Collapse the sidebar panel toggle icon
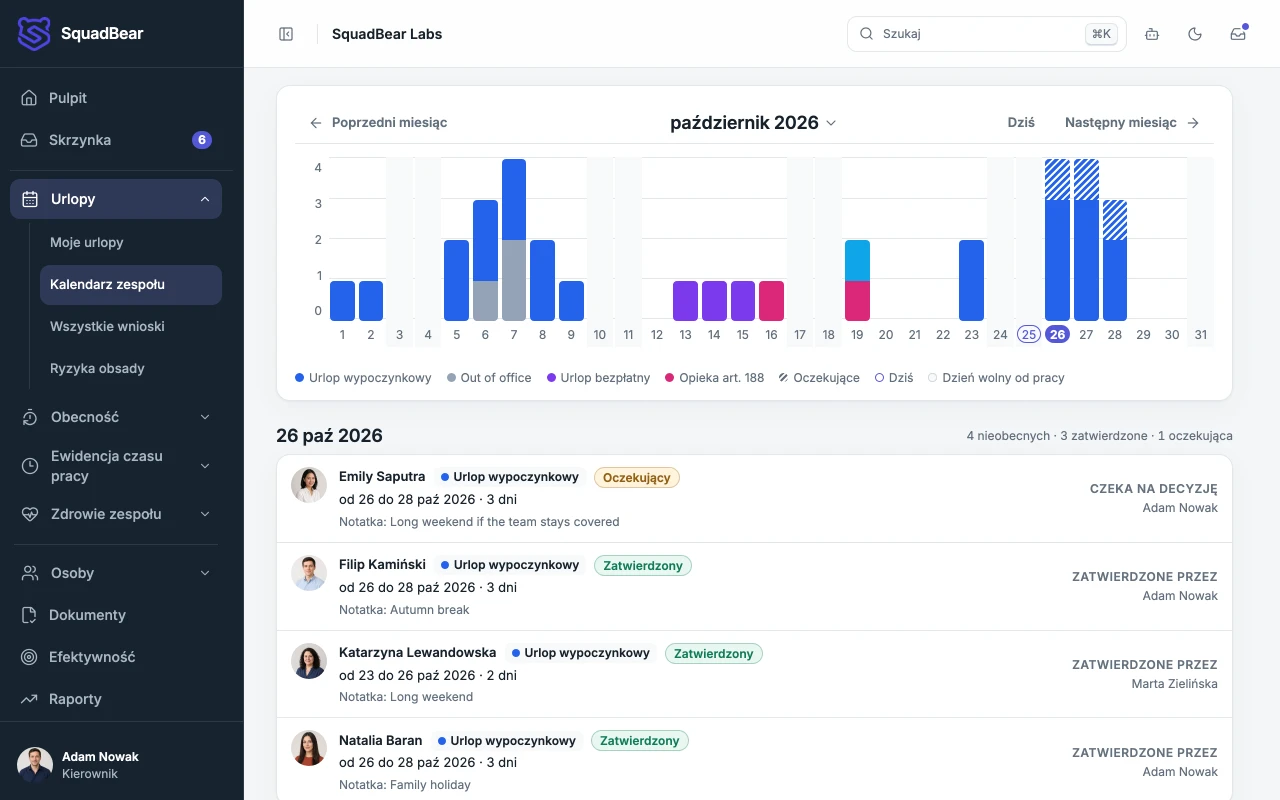1280x800 pixels. (x=286, y=34)
